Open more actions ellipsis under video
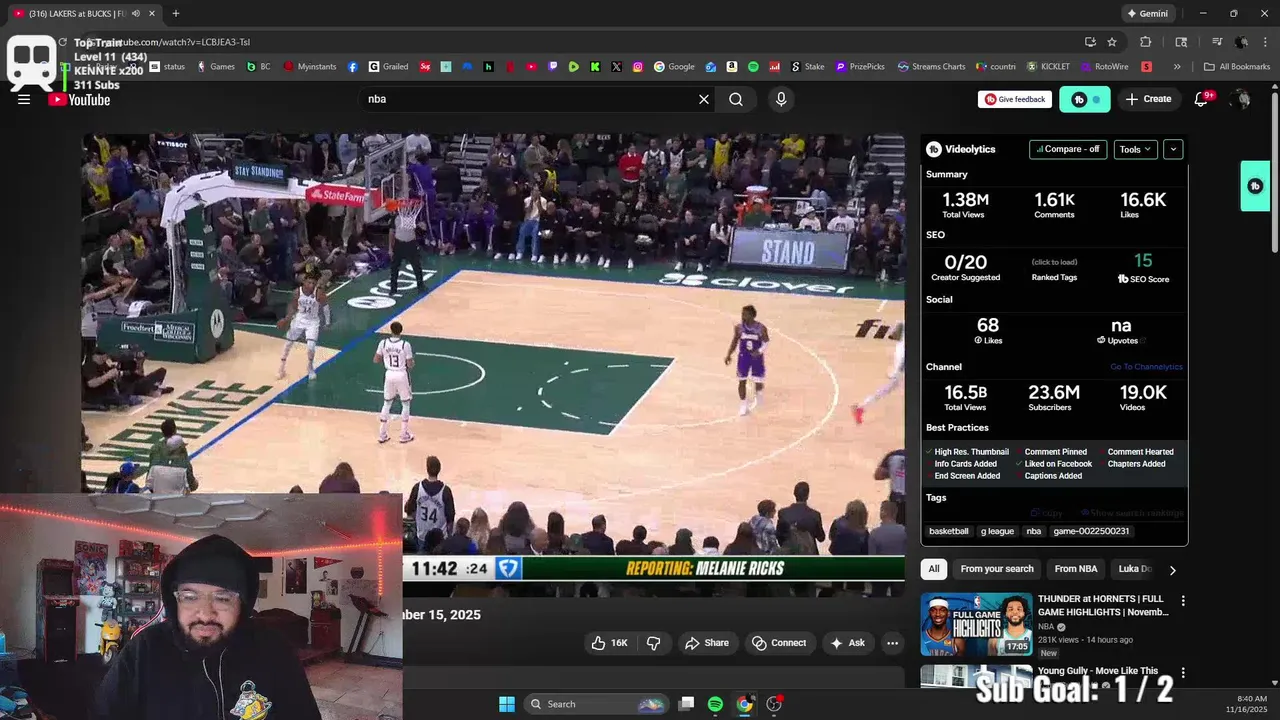Screen dimensions: 1280x720 tap(892, 643)
